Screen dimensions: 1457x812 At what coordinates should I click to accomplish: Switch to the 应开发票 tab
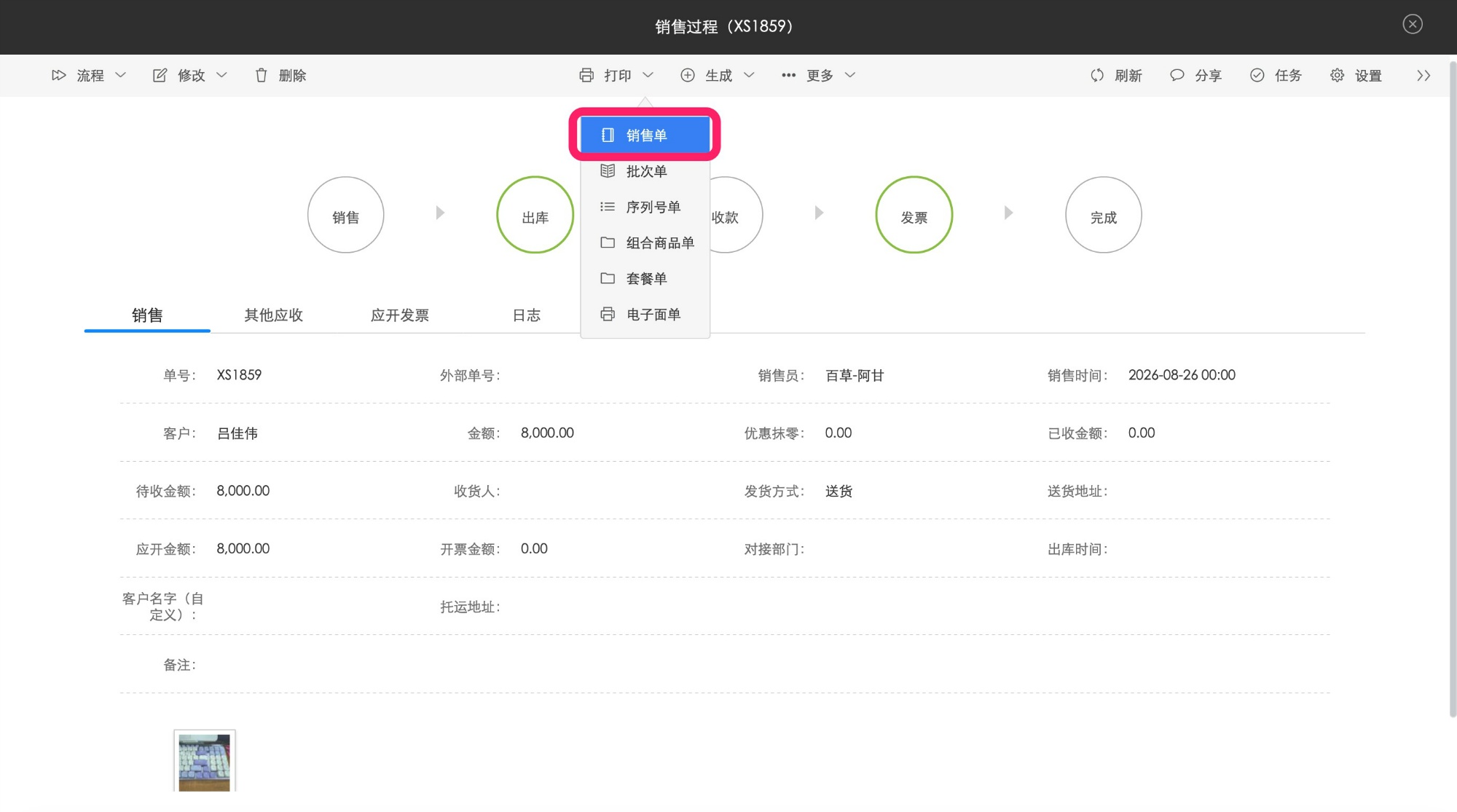pos(399,315)
